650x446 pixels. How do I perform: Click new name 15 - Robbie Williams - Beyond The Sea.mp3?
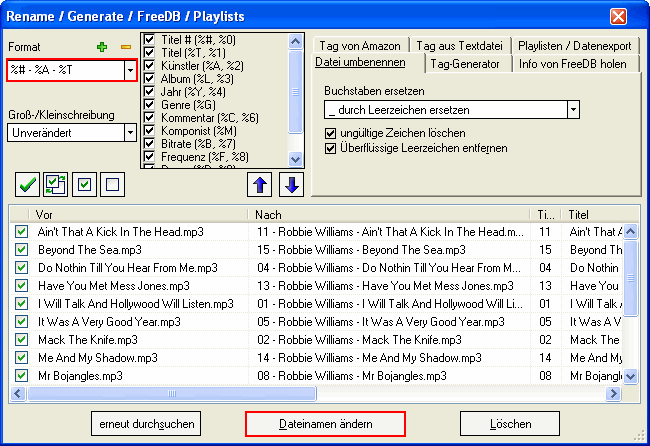click(361, 250)
